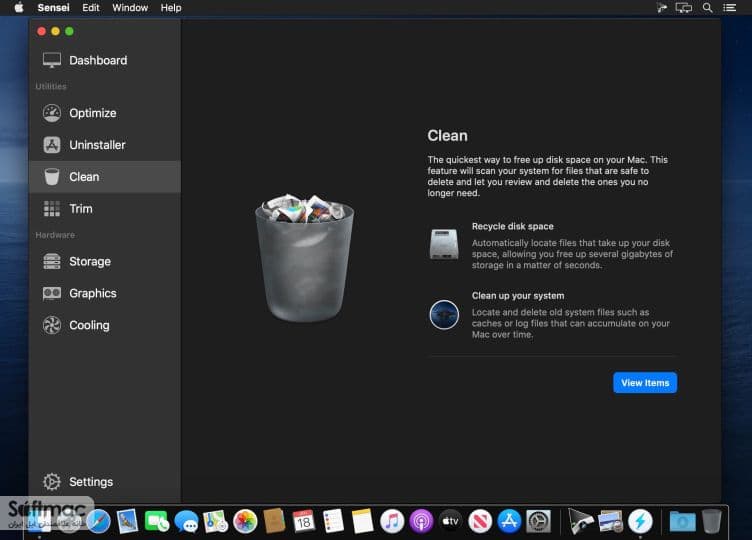The height and width of the screenshot is (540, 752).
Task: Open the Uninstaller sidebar icon
Action: tap(52, 145)
